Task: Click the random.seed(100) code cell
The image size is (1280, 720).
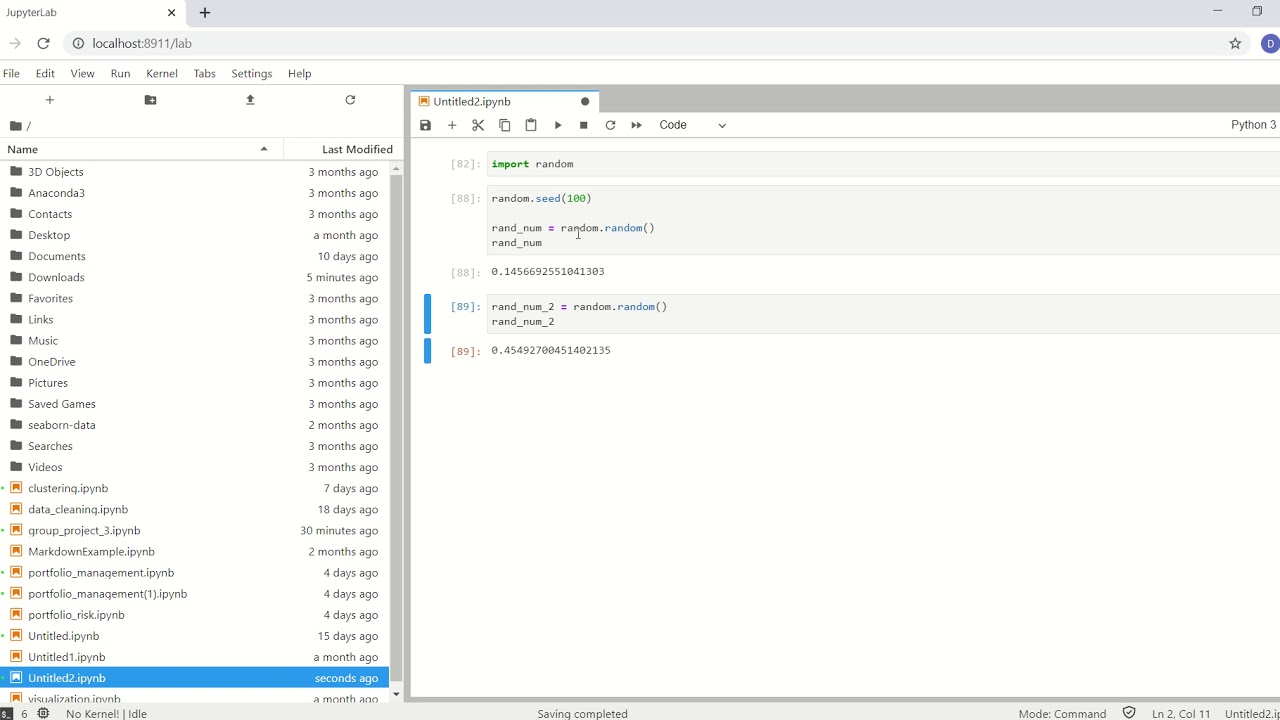Action: click(884, 220)
